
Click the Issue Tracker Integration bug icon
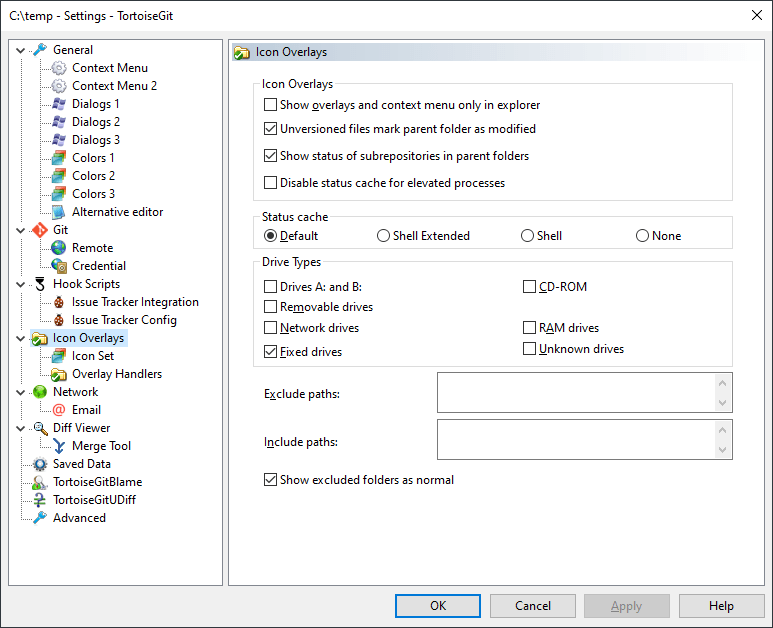[x=59, y=302]
